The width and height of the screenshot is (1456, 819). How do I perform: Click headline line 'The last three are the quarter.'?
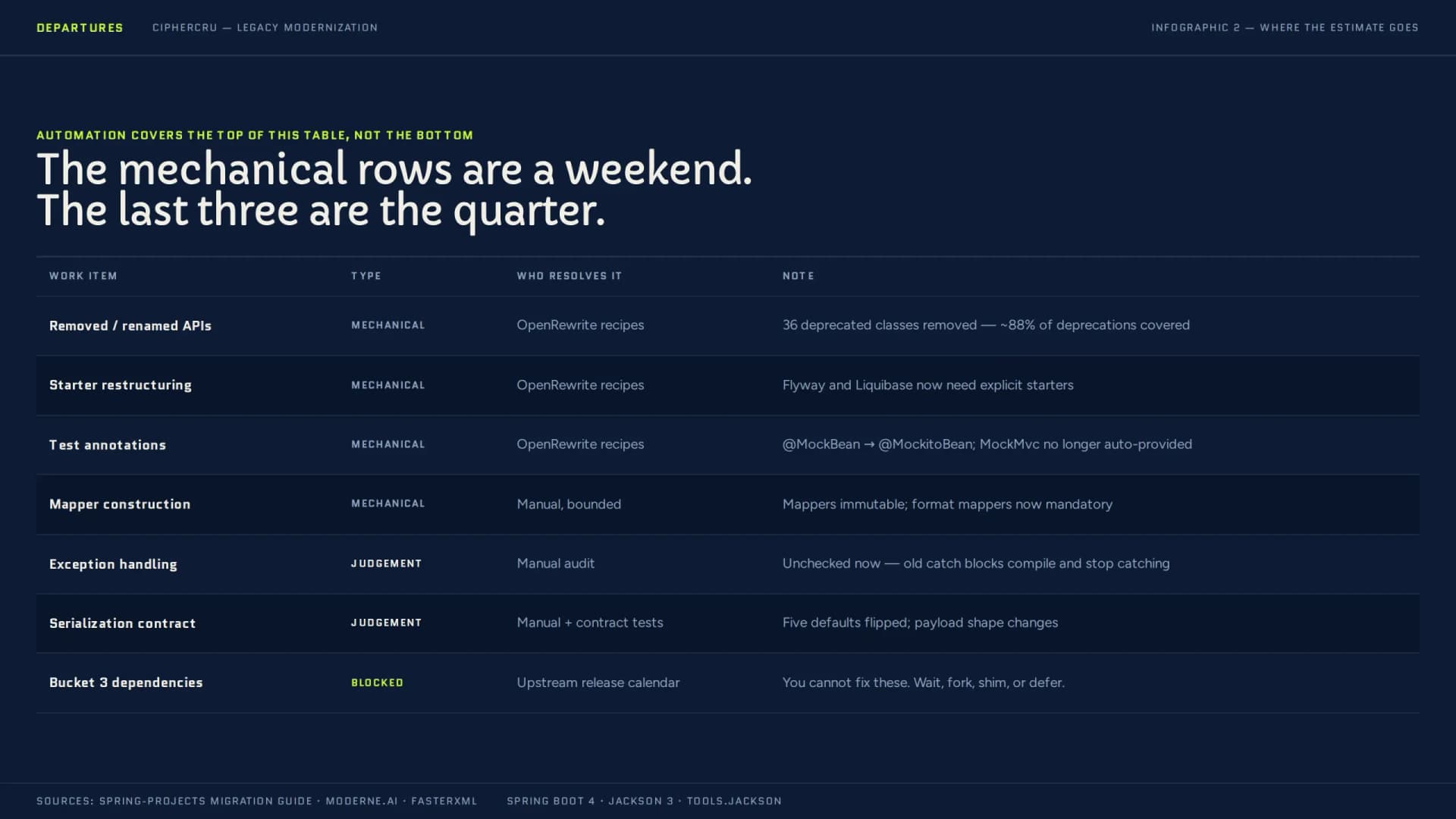pyautogui.click(x=321, y=210)
